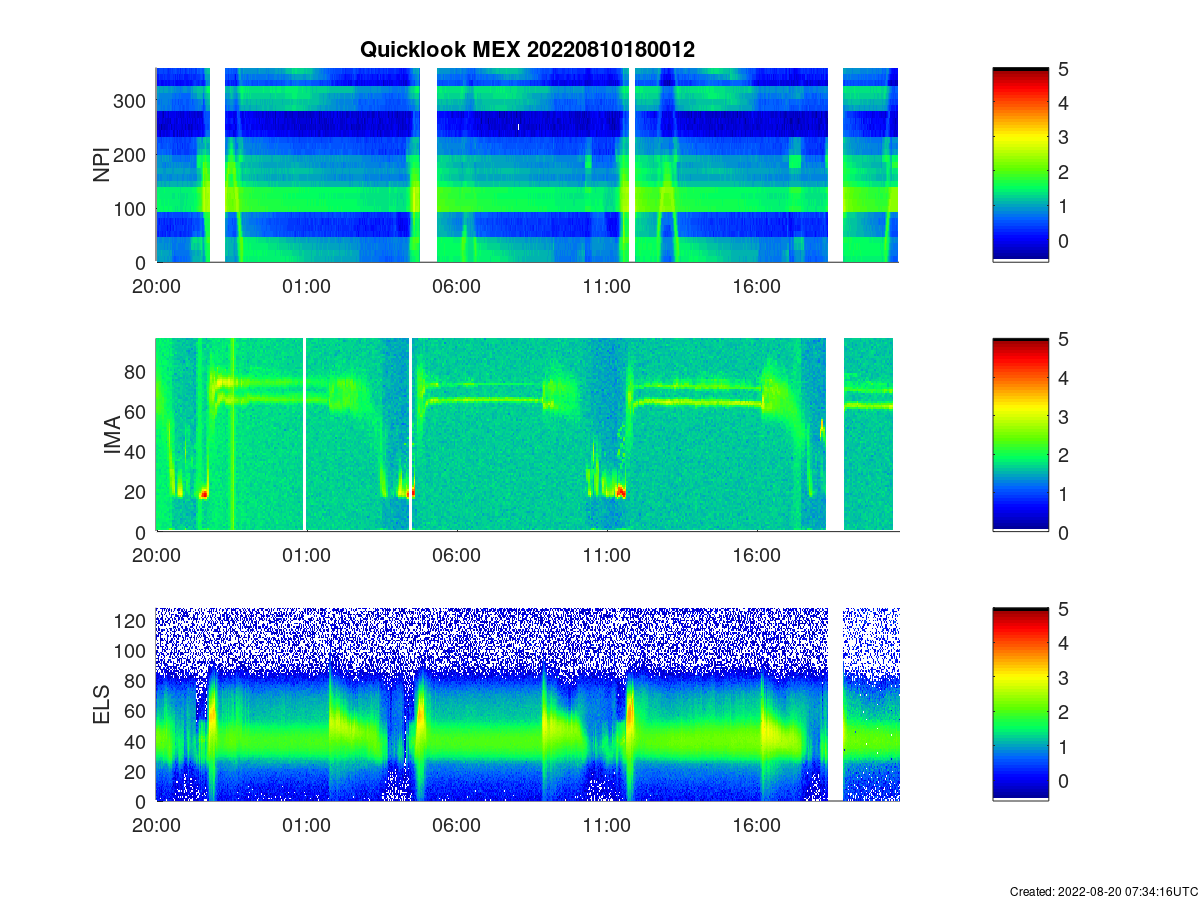
Task: Pick the colorbar beside the NPI plot
Action: click(1020, 165)
